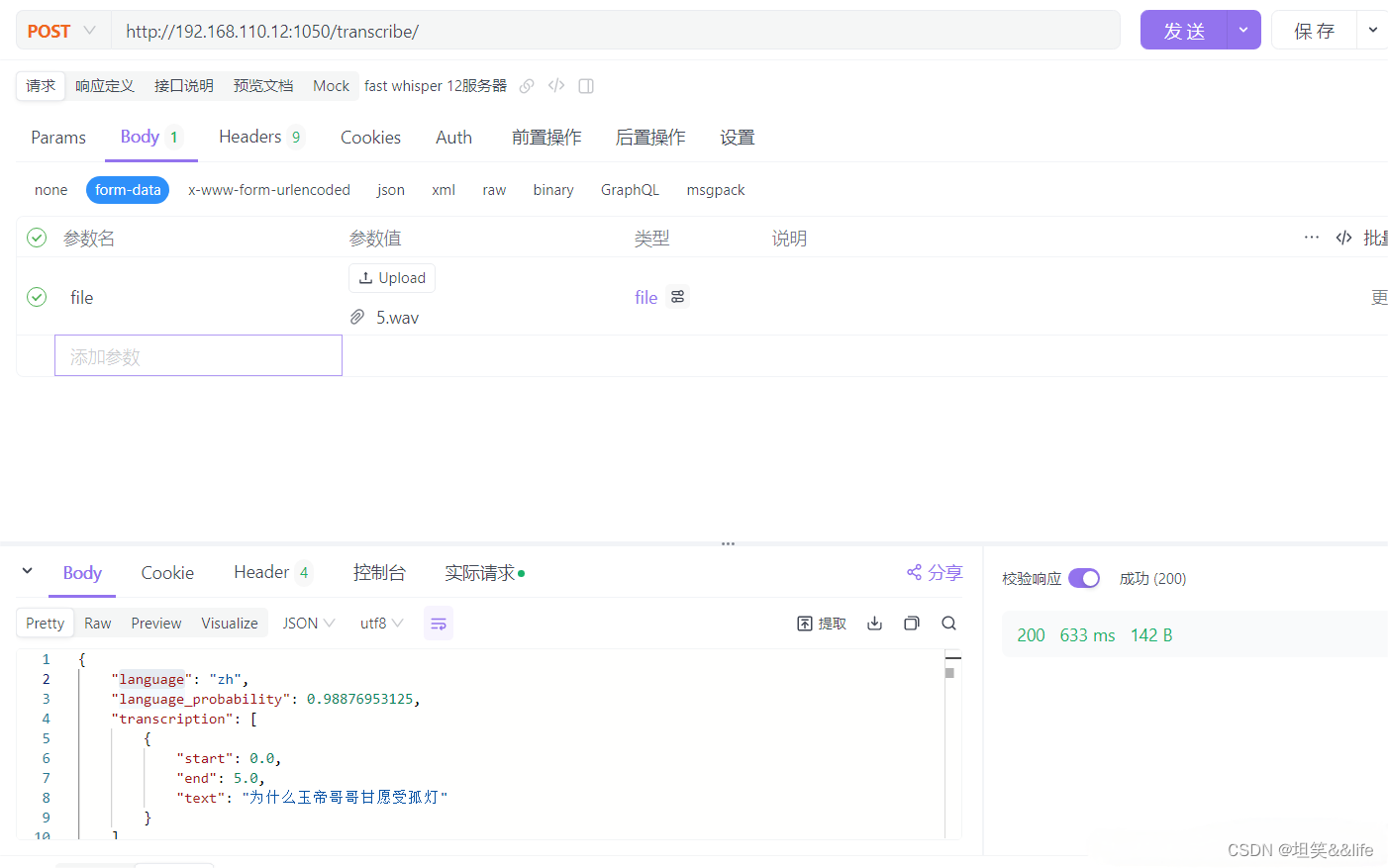Open the 成功 (200) response selector
Screen dimensions: 1388x868
[x=1152, y=579]
